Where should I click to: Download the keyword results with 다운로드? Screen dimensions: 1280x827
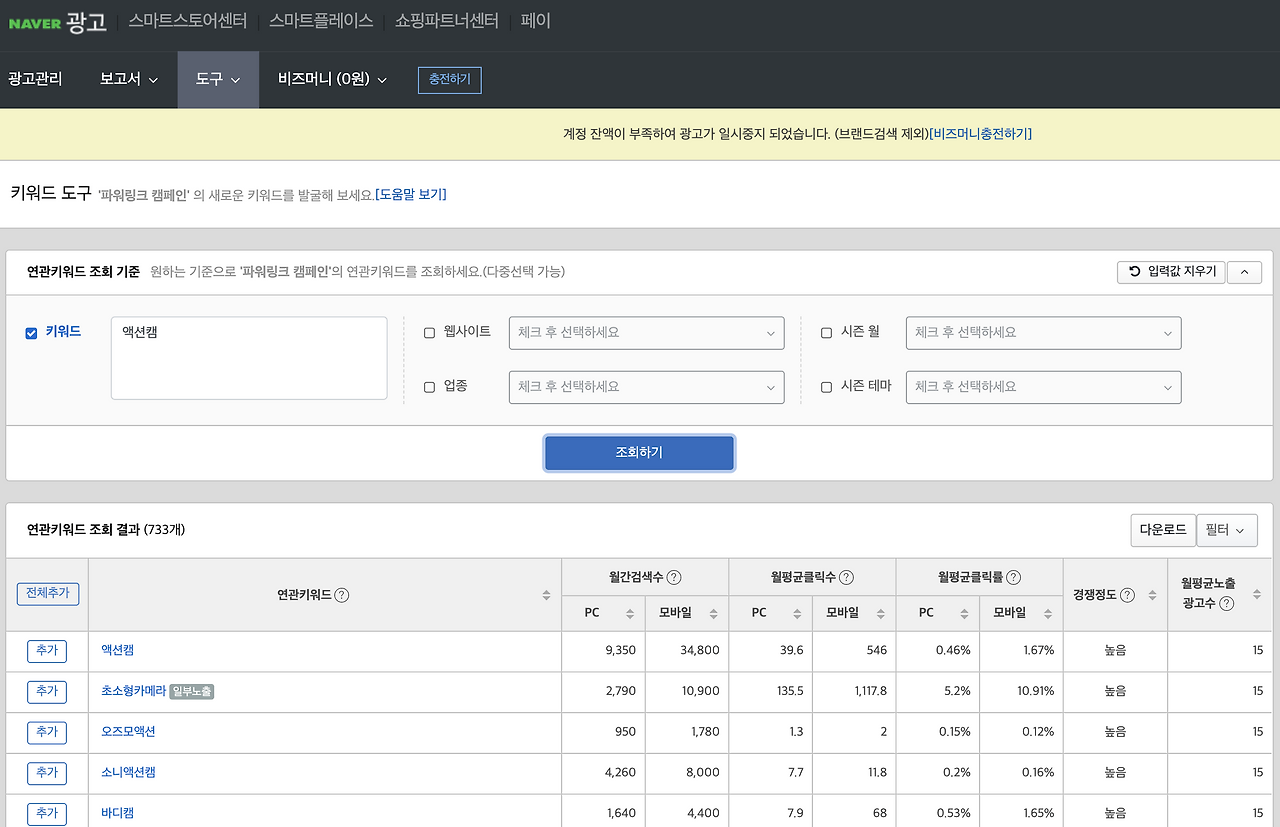(x=1163, y=530)
